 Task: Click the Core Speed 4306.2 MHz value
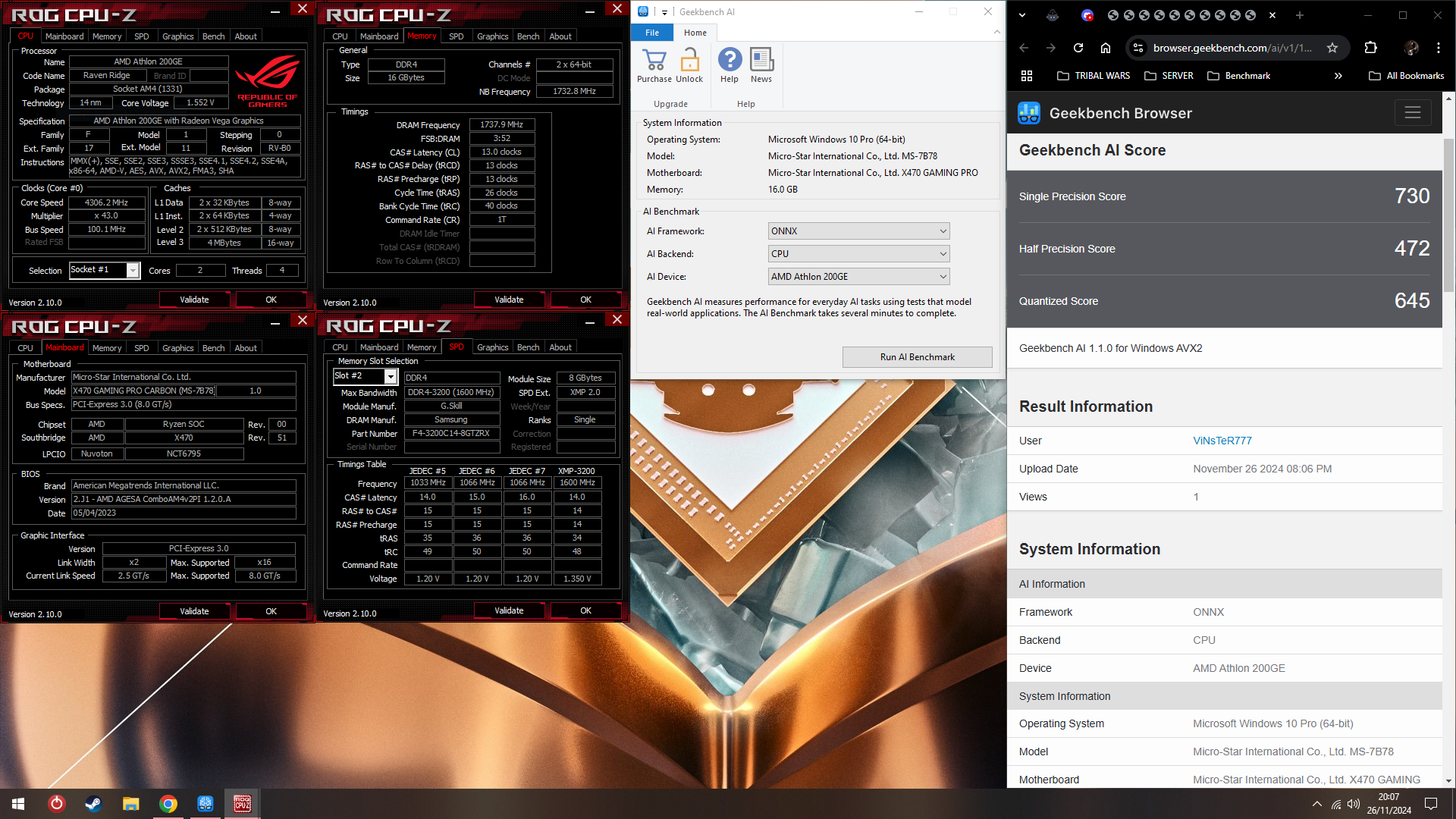[x=106, y=202]
